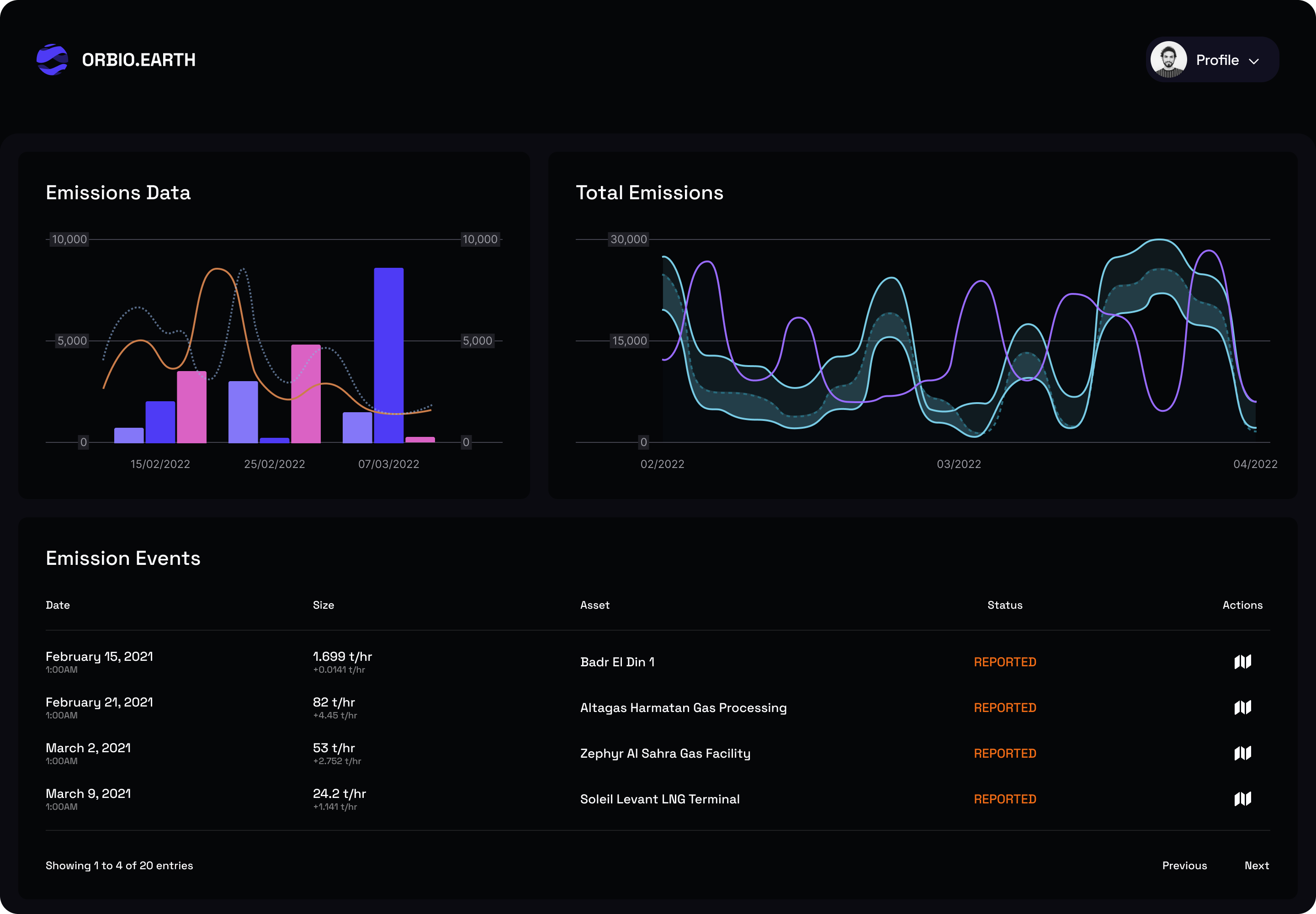The image size is (1316, 914).
Task: Click the Actions column header
Action: point(1242,605)
